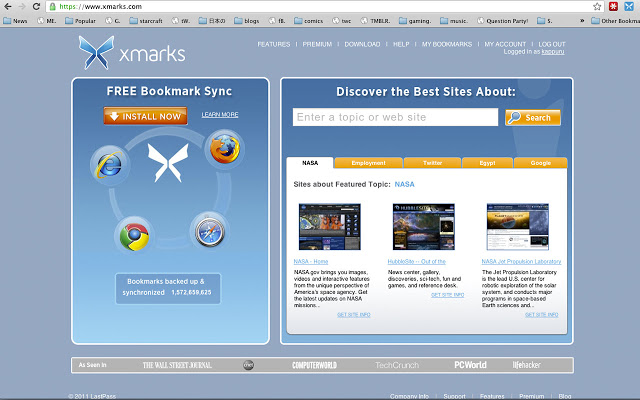
Task: Click the Safari compass browser icon
Action: tap(209, 232)
